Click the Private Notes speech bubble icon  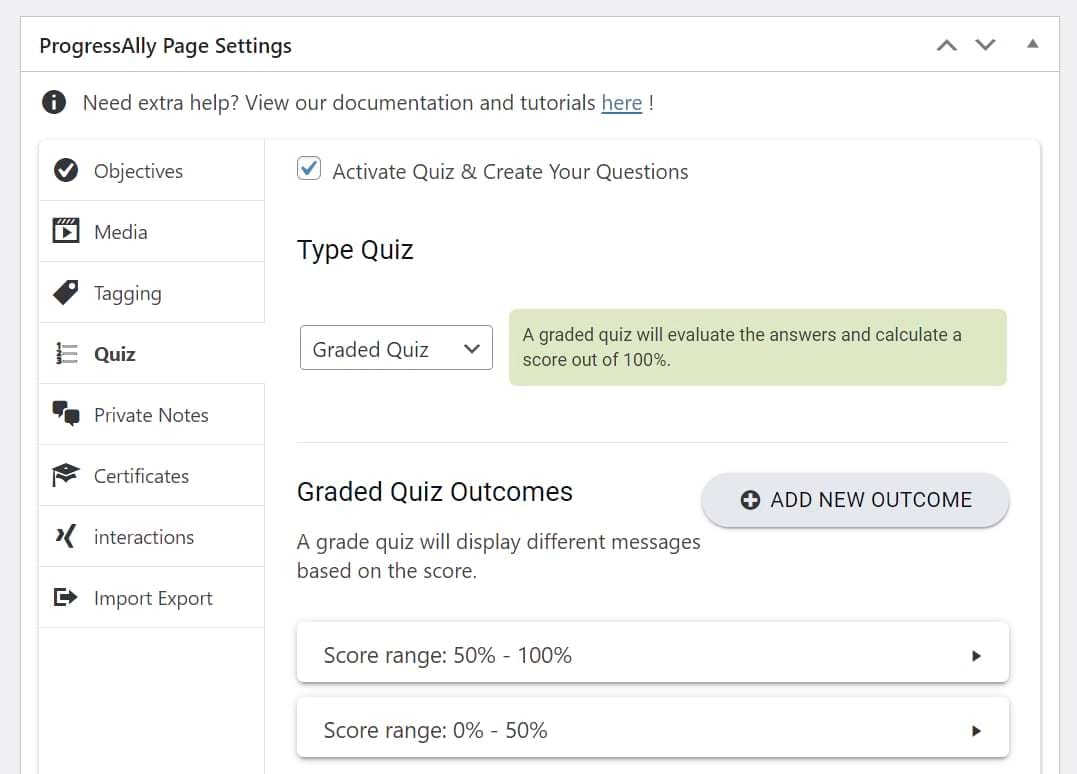(x=66, y=414)
